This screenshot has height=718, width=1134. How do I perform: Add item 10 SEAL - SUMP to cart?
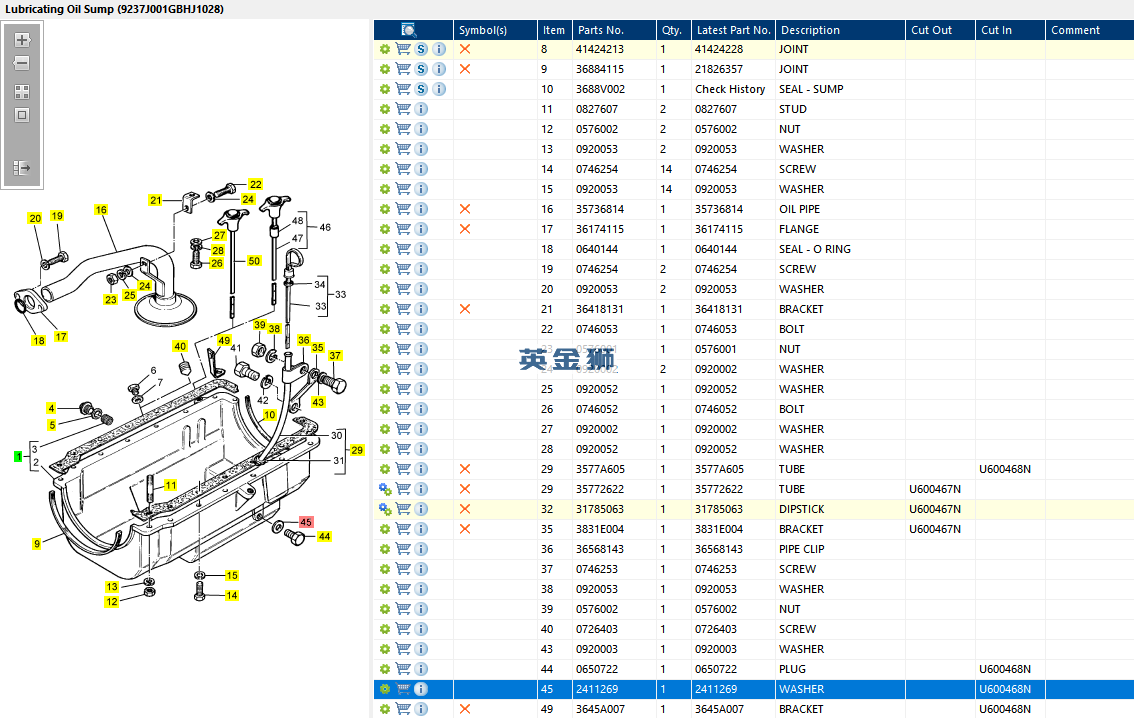click(403, 89)
